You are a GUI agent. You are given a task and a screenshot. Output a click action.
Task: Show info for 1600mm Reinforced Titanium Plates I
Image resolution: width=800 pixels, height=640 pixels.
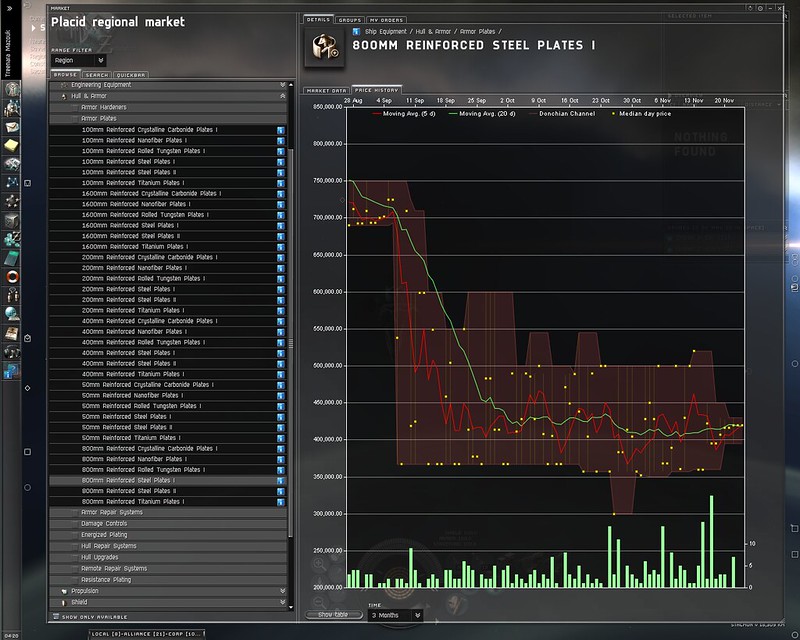pyautogui.click(x=281, y=247)
